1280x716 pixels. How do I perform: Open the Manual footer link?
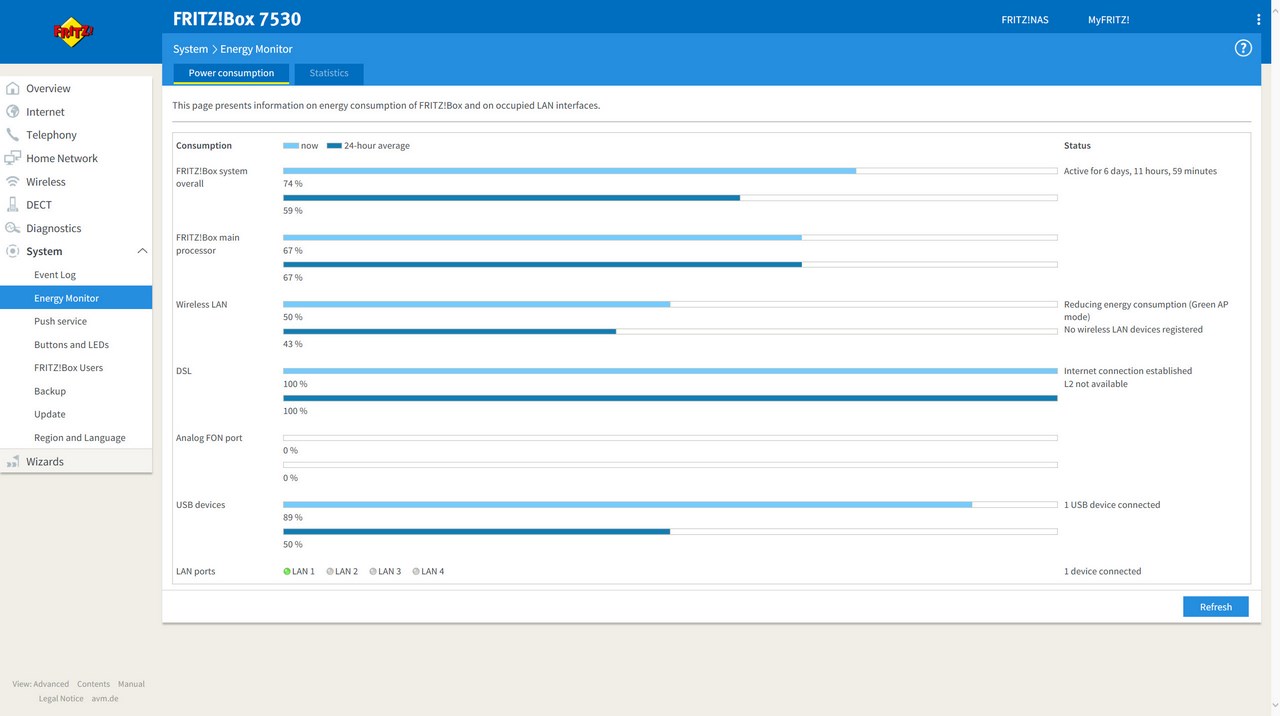[131, 684]
